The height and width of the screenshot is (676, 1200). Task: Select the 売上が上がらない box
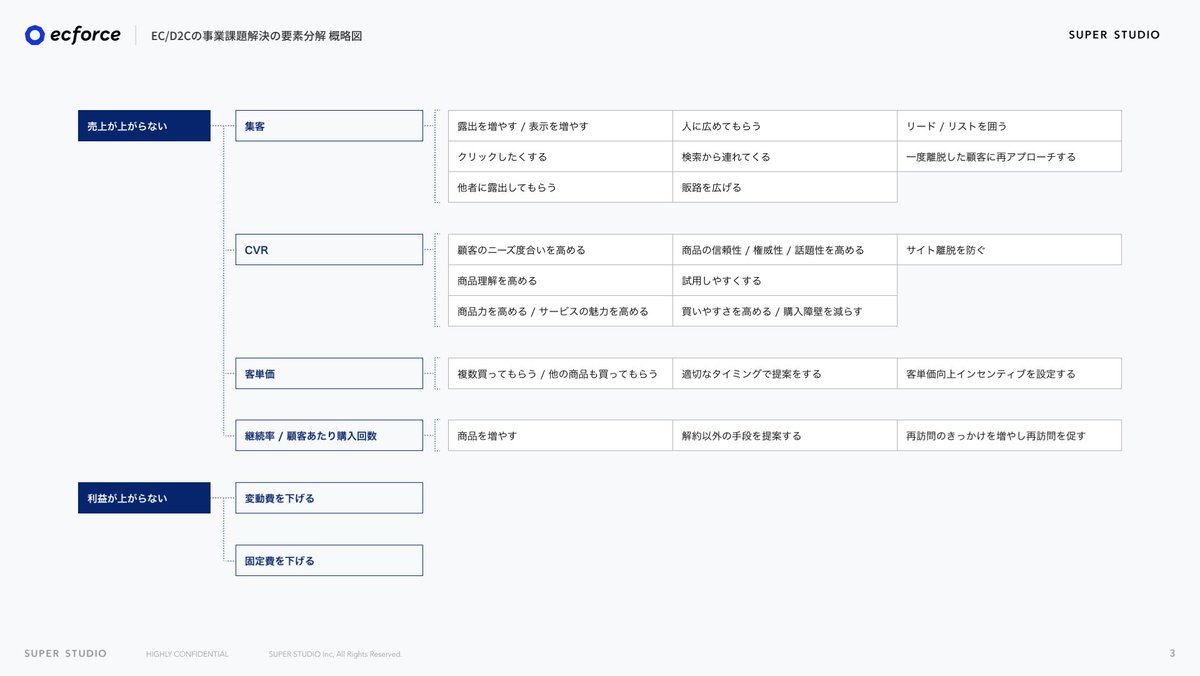tap(144, 126)
